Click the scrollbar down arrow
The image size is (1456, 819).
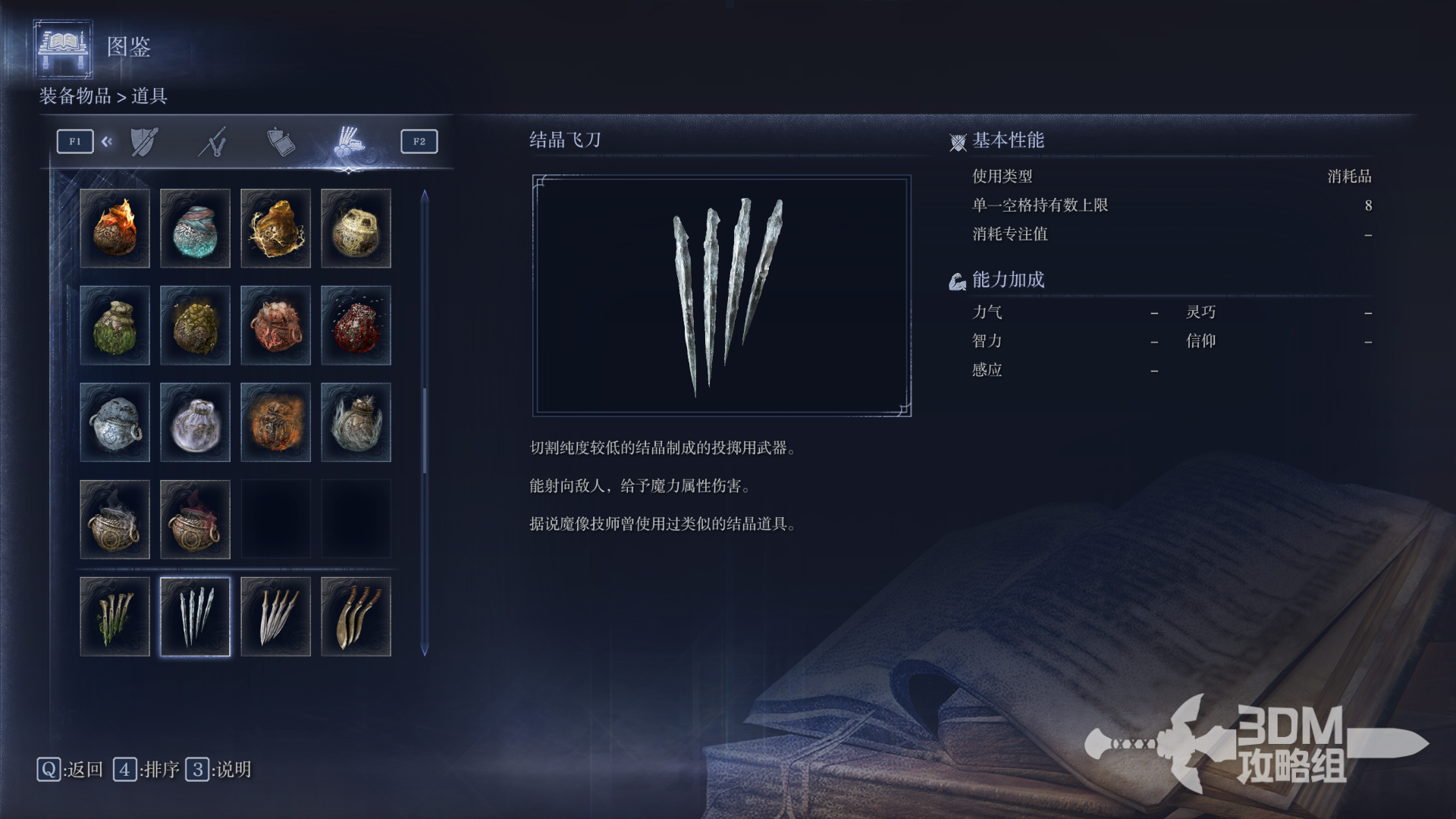[425, 650]
